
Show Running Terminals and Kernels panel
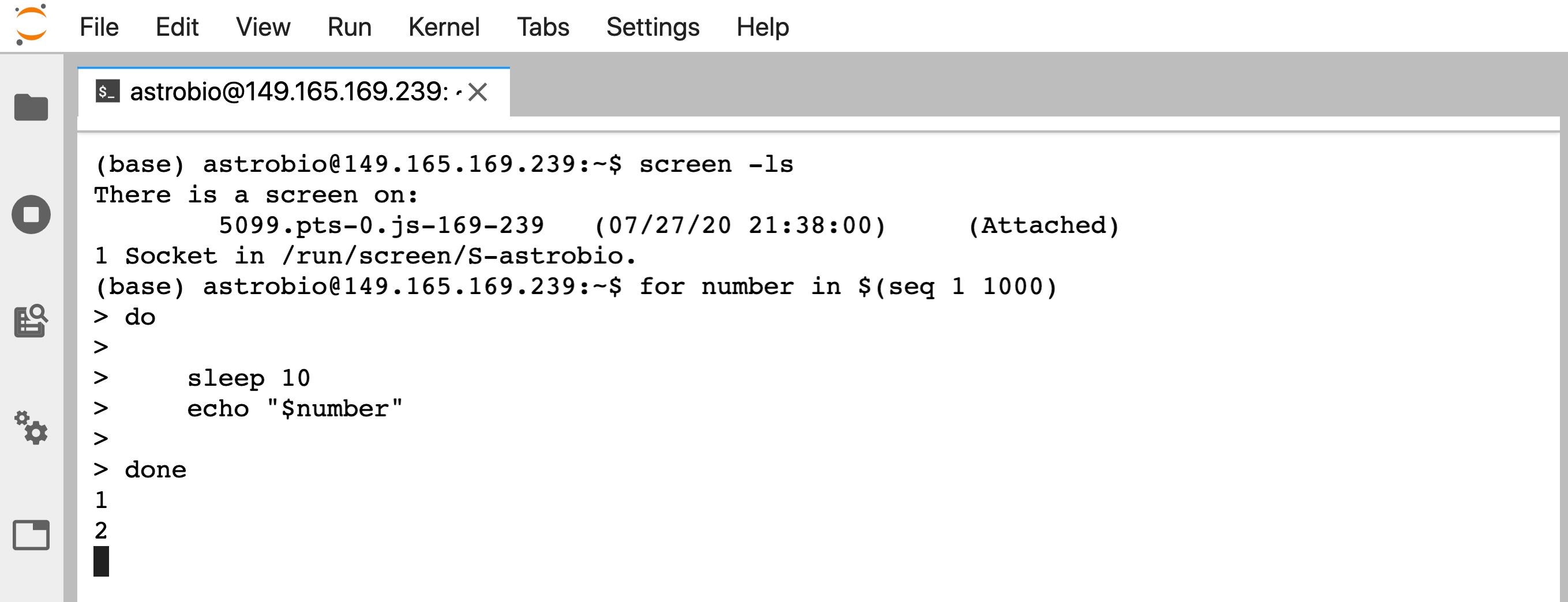[x=31, y=215]
